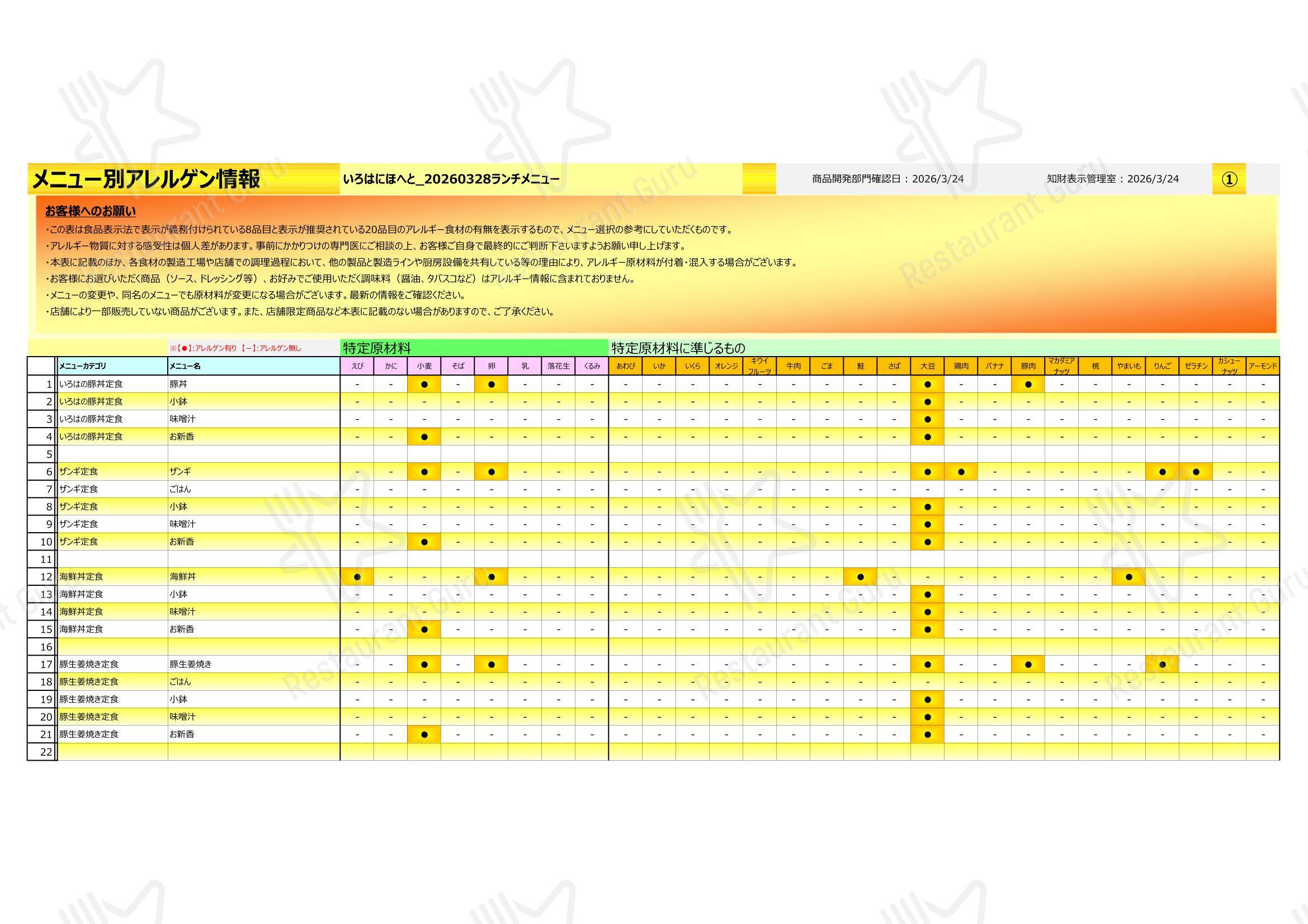The width and height of the screenshot is (1308, 924).
Task: Click the りんご allergen dot for 豚生姜焼き
Action: [1162, 665]
